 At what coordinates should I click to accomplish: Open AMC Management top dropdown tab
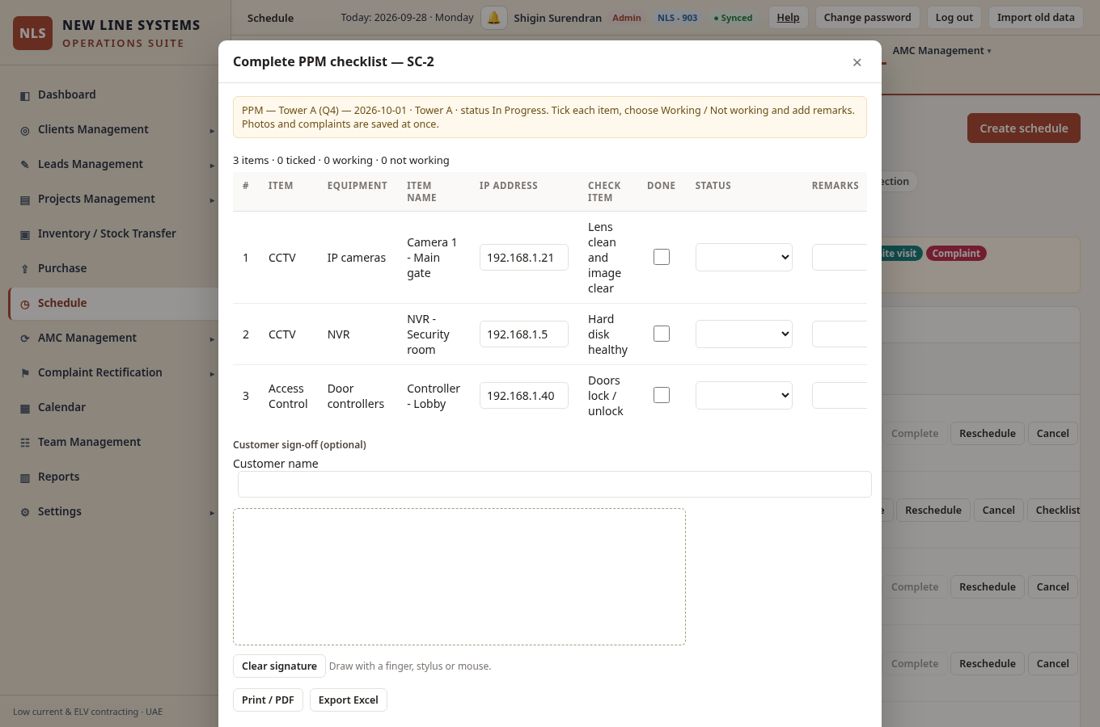(941, 51)
